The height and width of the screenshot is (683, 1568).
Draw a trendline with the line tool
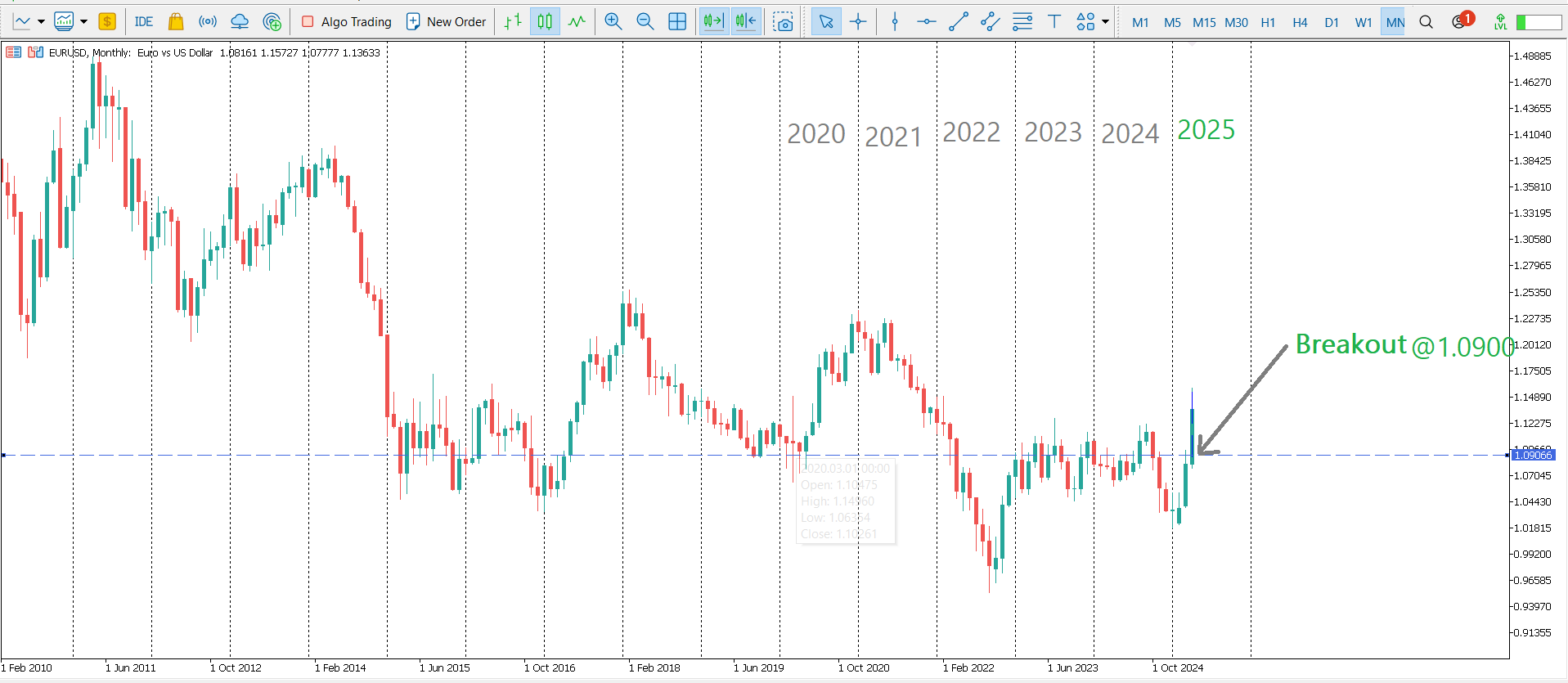tap(958, 22)
